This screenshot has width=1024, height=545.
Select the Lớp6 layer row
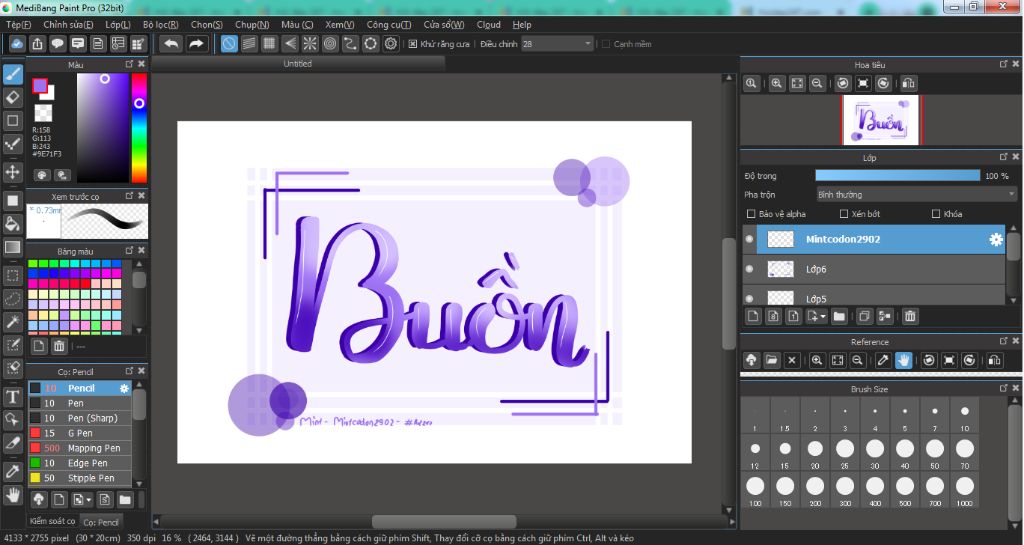tap(874, 269)
